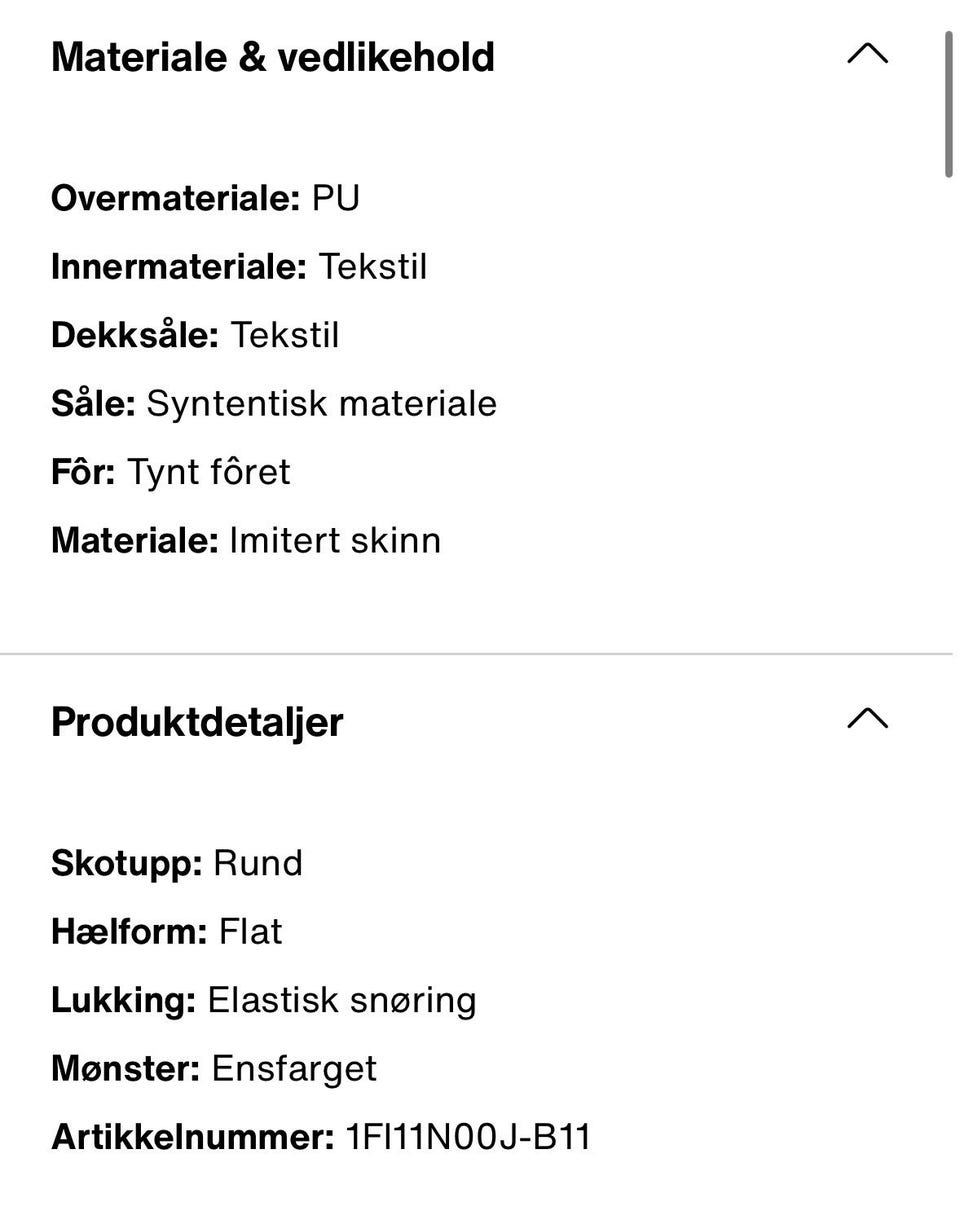Click the divider between the two sections
The image size is (960, 1211).
tap(476, 654)
